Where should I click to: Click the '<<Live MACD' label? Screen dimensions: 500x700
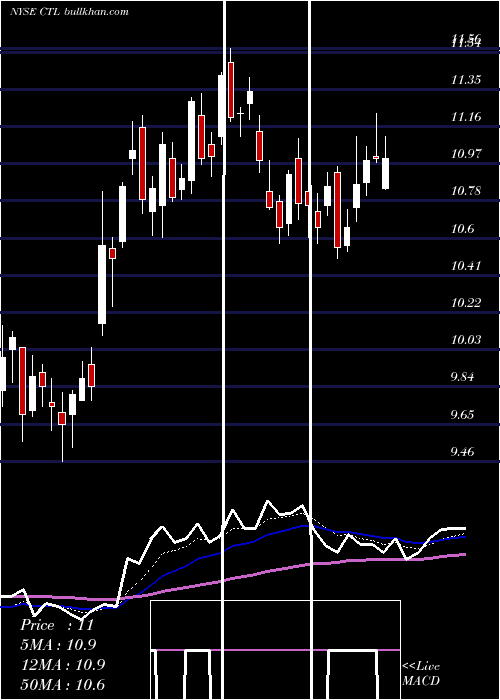click(x=421, y=673)
